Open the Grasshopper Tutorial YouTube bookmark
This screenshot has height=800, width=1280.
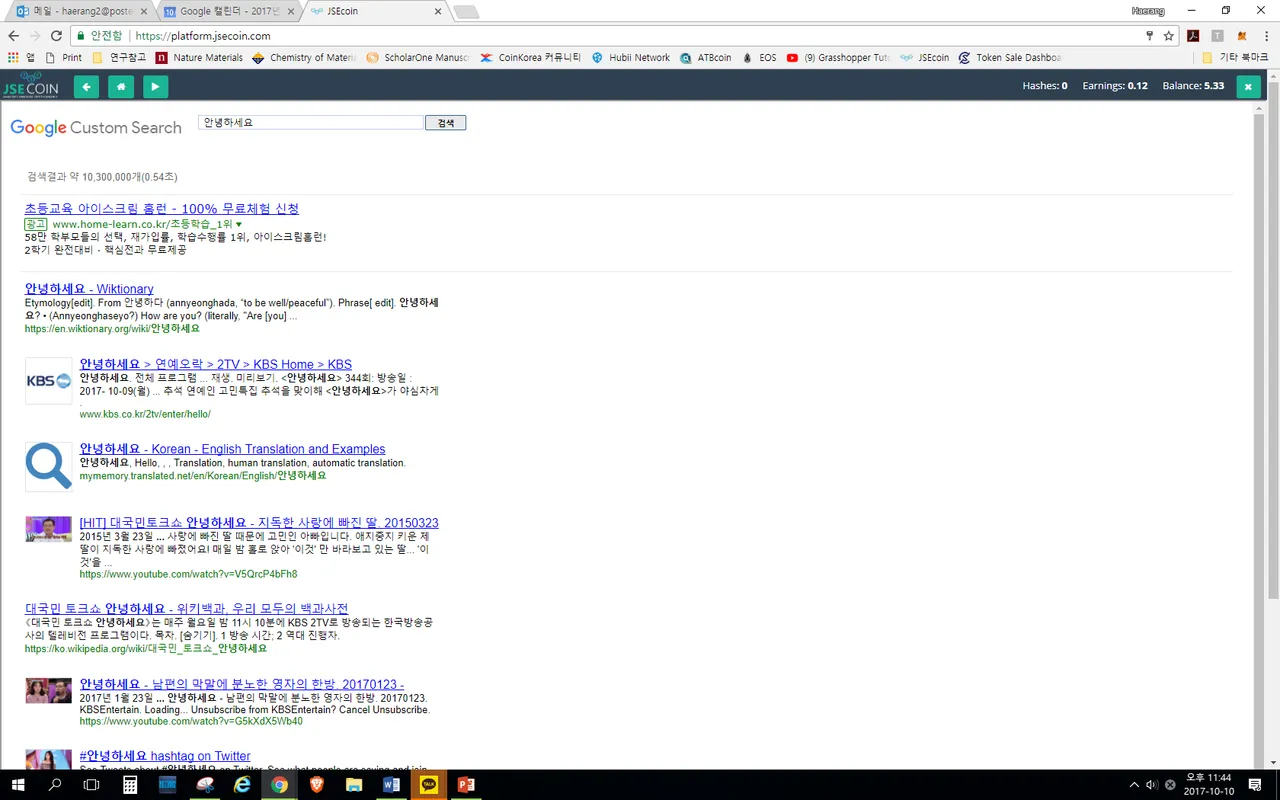(x=838, y=58)
